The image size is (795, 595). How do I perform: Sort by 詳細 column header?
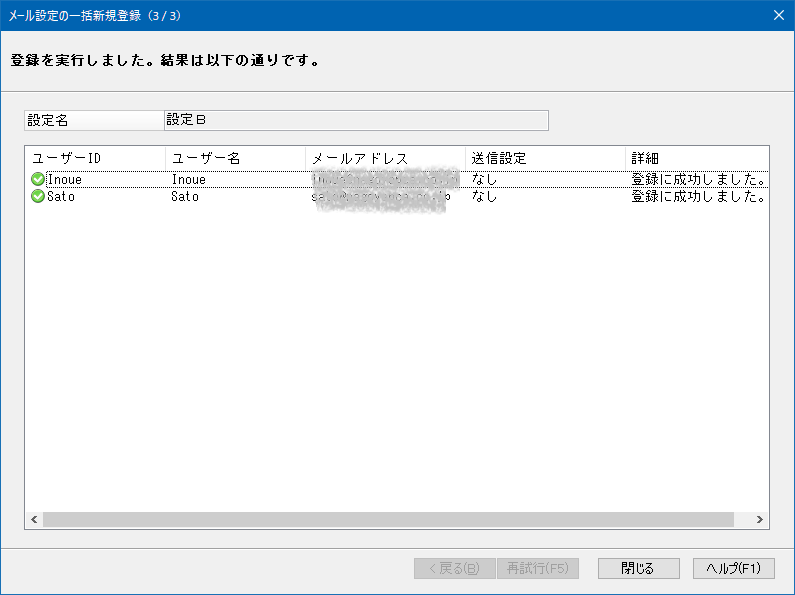[697, 159]
